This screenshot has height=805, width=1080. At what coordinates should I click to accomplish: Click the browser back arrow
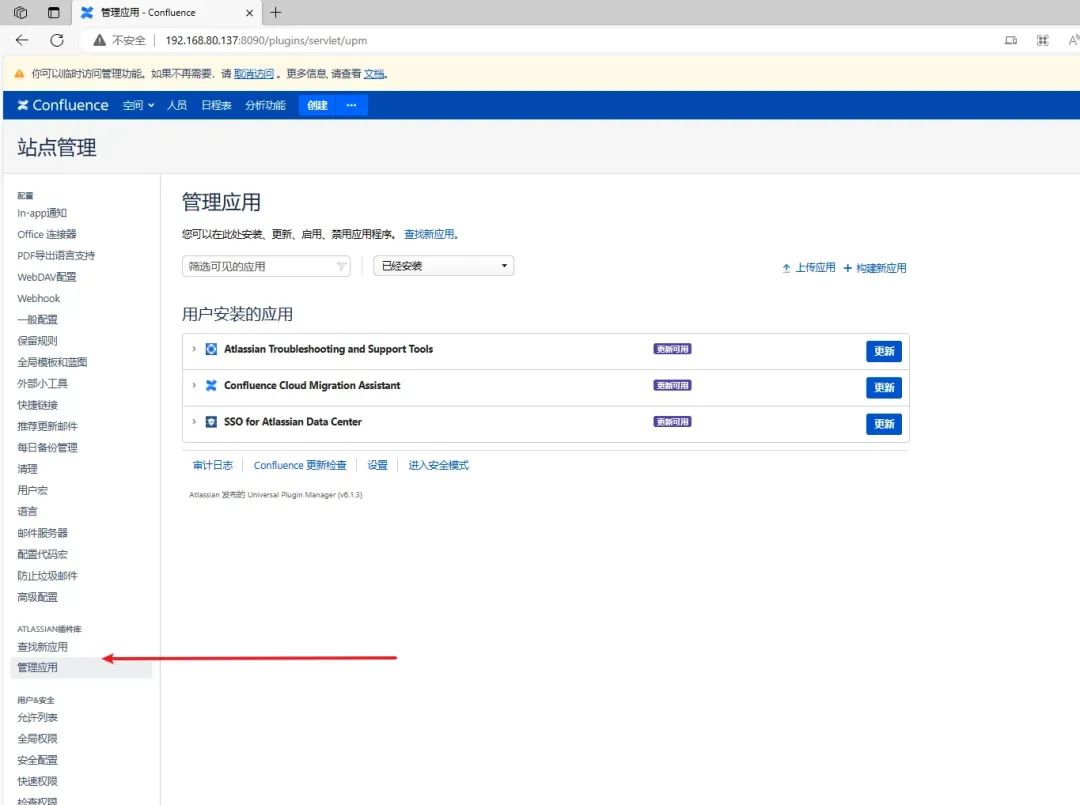pyautogui.click(x=22, y=40)
